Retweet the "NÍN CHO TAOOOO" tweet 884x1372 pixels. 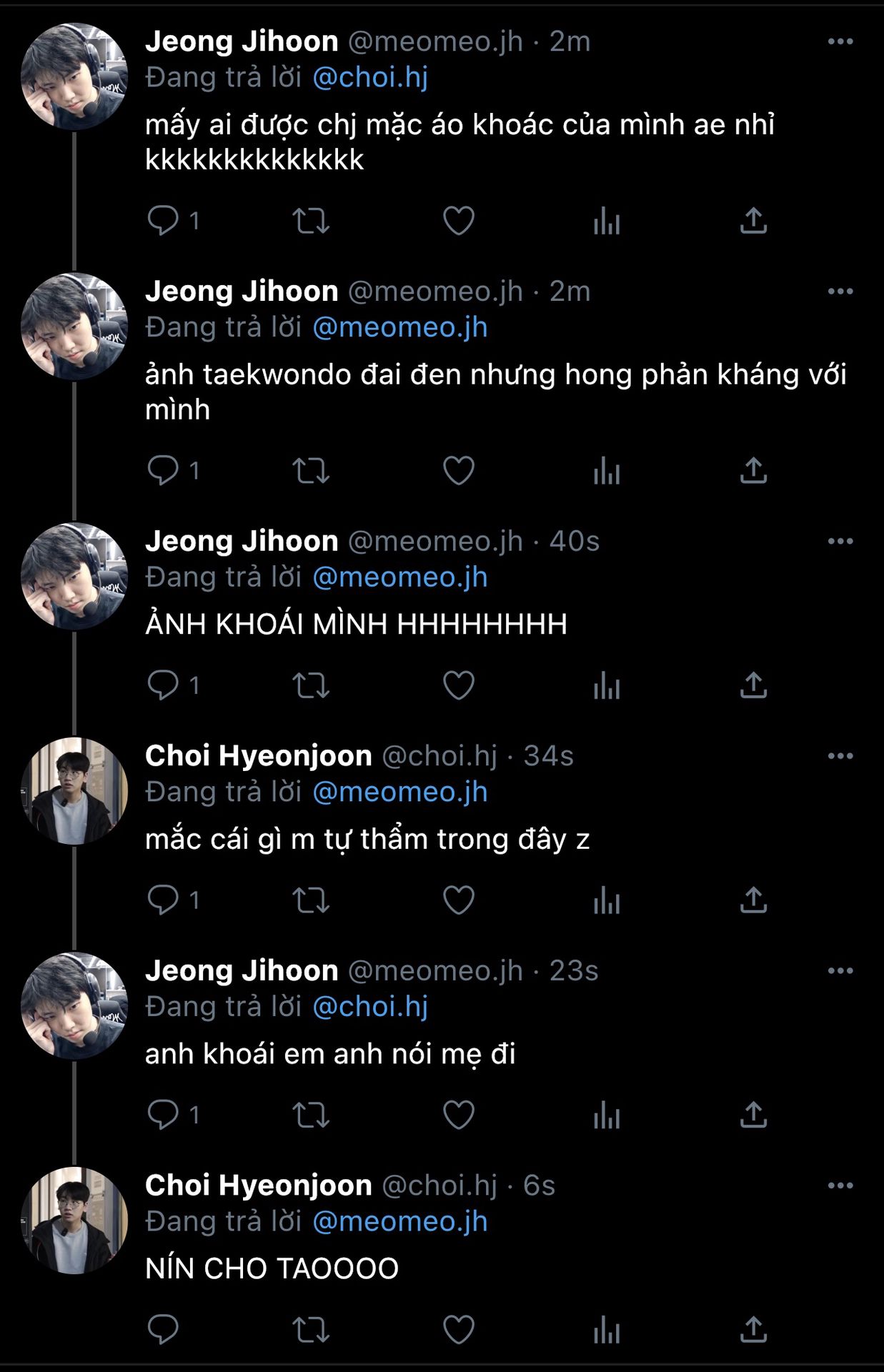(x=311, y=1330)
